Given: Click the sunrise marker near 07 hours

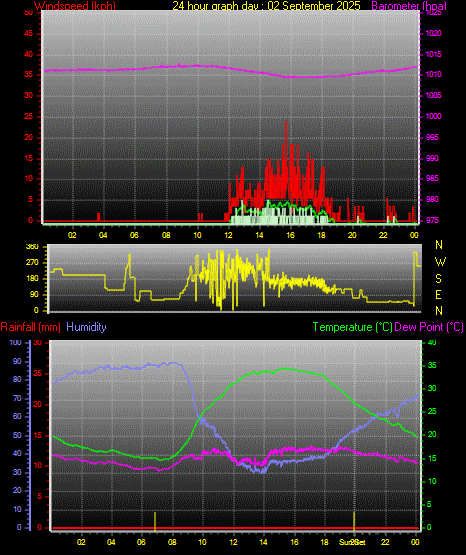Looking at the screenshot, I should point(155,521).
